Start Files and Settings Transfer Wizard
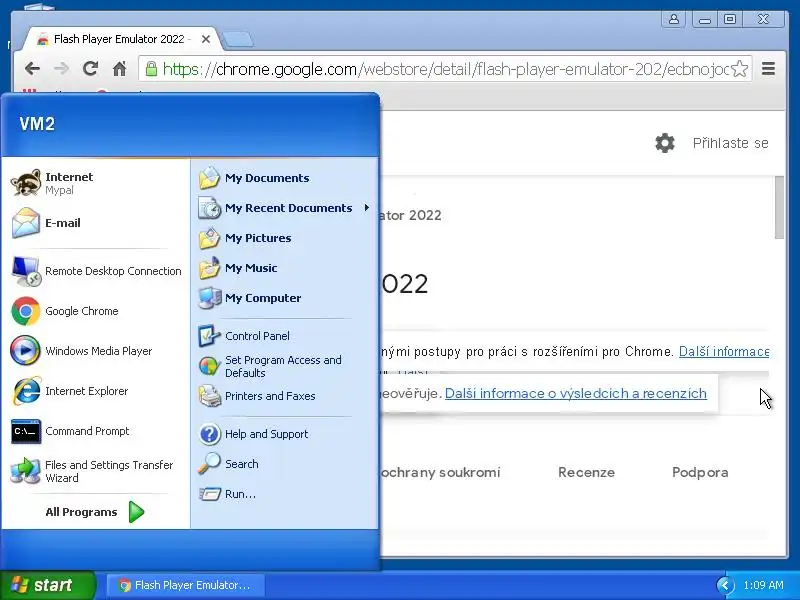 coord(96,471)
